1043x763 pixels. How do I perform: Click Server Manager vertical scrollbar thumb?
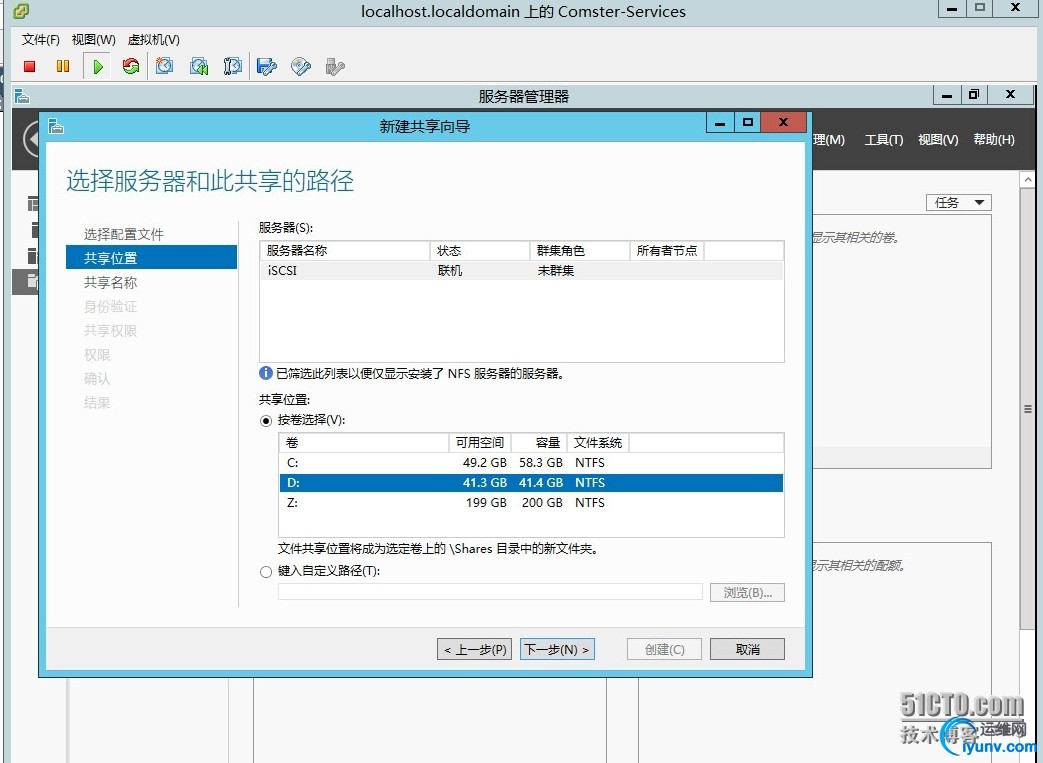click(x=1028, y=408)
